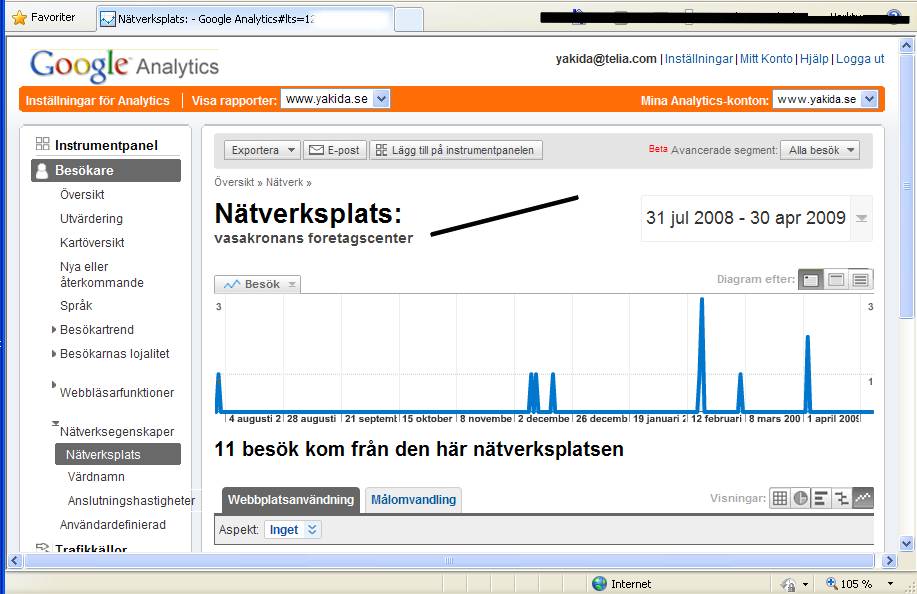Click the Logga ut link

860,59
